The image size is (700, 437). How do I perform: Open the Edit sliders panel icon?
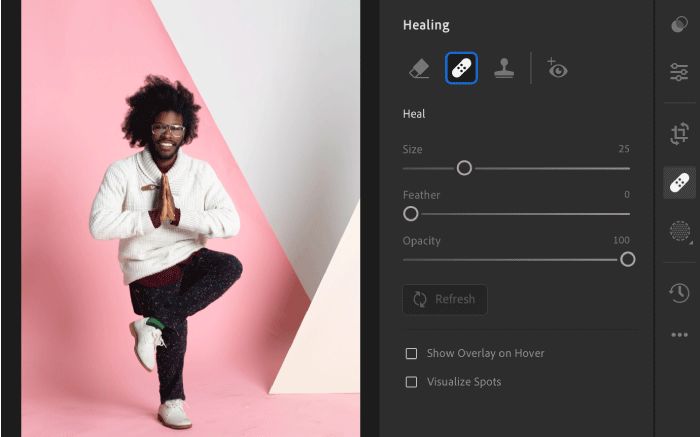tap(679, 72)
